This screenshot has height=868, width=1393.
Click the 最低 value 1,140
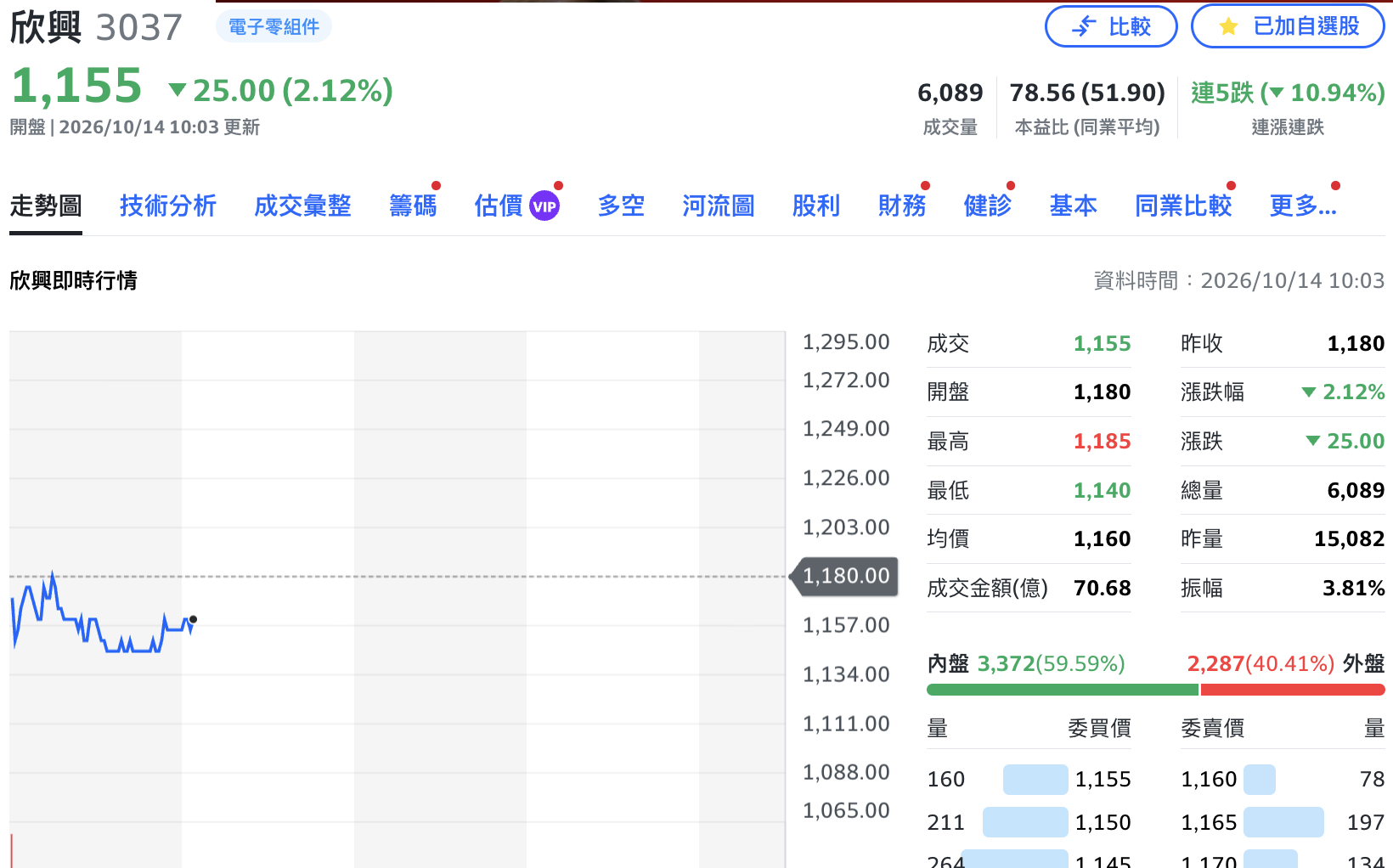coord(1102,490)
